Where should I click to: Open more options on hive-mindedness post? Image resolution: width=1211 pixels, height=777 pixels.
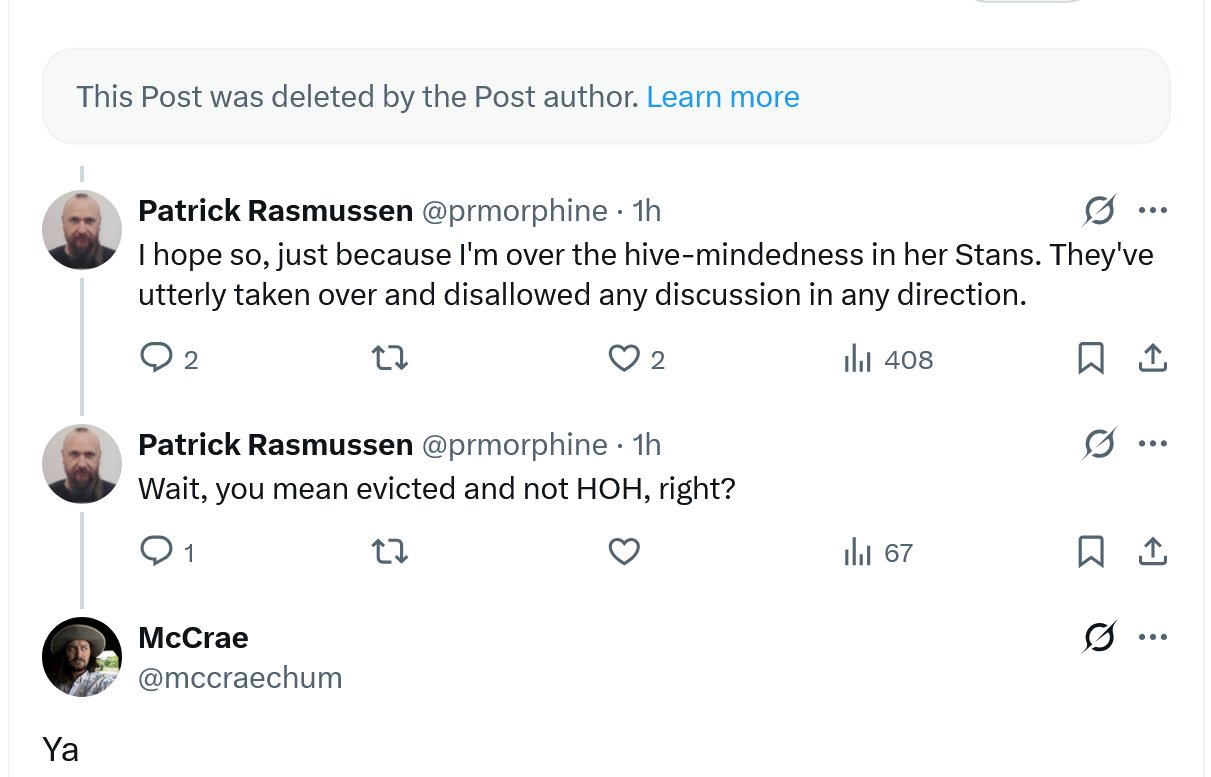coord(1152,211)
